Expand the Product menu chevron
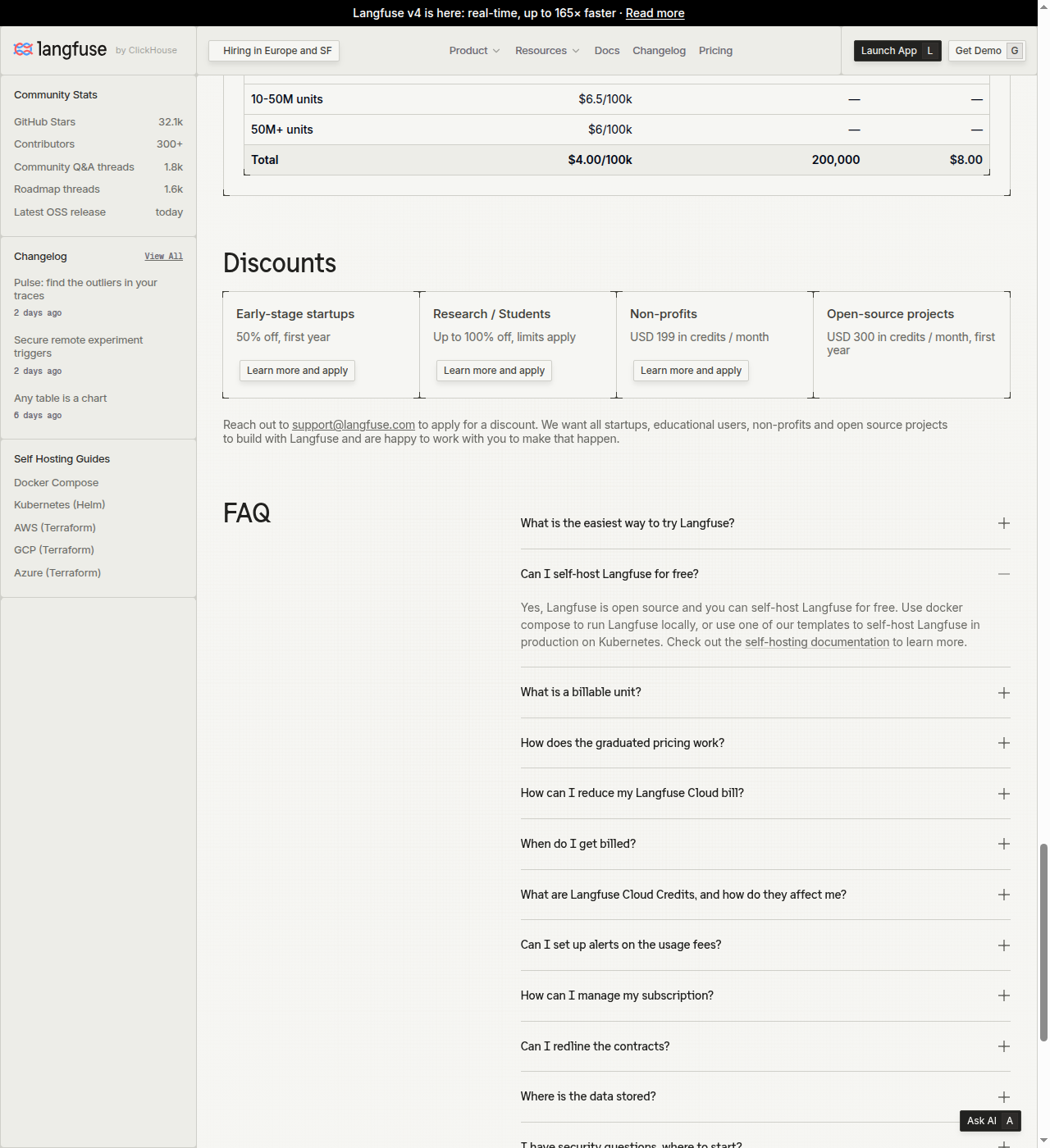 496,51
